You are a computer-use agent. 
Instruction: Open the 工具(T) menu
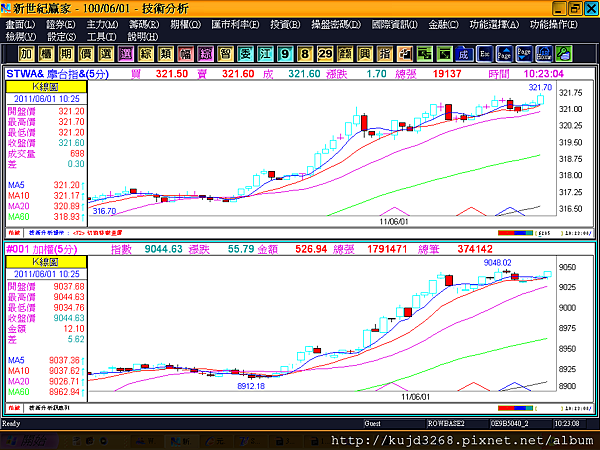click(102, 37)
